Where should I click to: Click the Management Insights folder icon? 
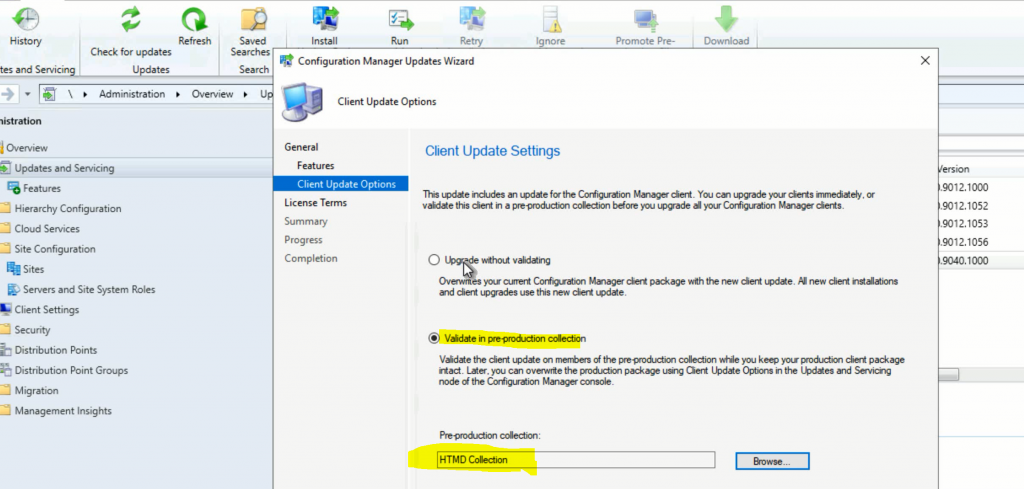point(6,411)
